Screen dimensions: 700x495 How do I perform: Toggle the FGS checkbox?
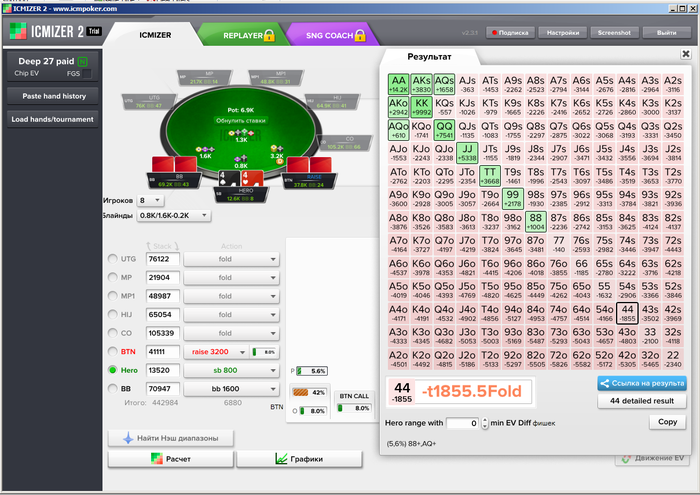pos(87,74)
